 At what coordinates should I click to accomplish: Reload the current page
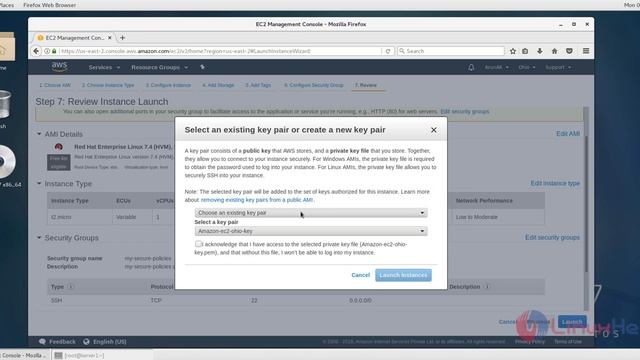[x=388, y=51]
